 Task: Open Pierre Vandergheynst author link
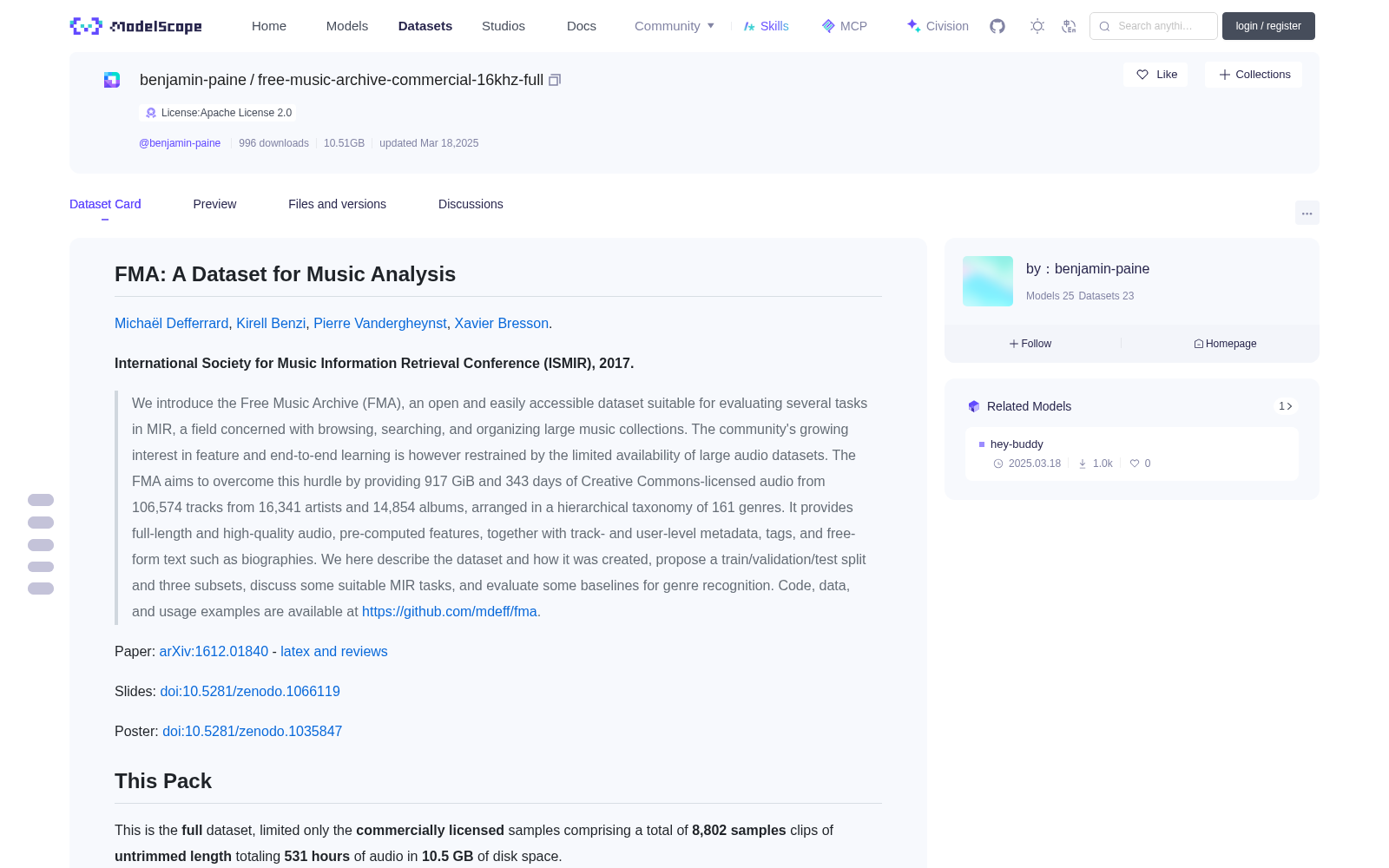380,323
